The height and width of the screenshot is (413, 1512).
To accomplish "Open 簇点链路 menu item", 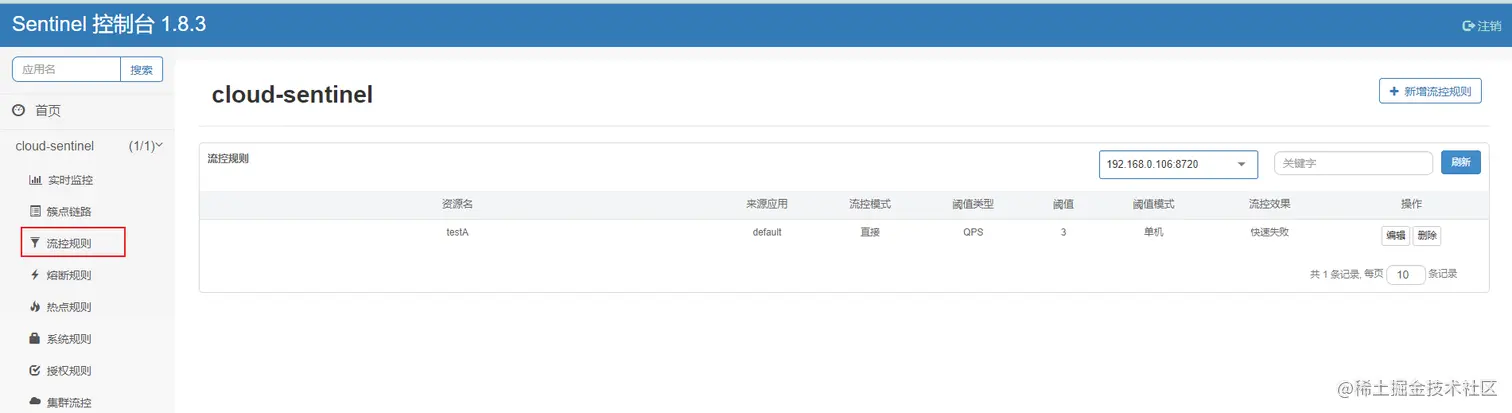I will (70, 211).
